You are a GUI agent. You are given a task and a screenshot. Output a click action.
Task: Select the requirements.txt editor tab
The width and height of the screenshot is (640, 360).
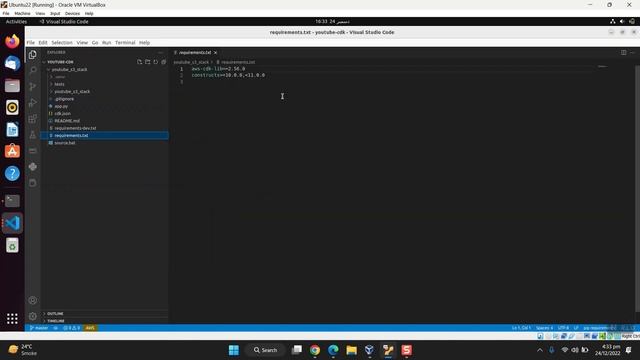(195, 53)
